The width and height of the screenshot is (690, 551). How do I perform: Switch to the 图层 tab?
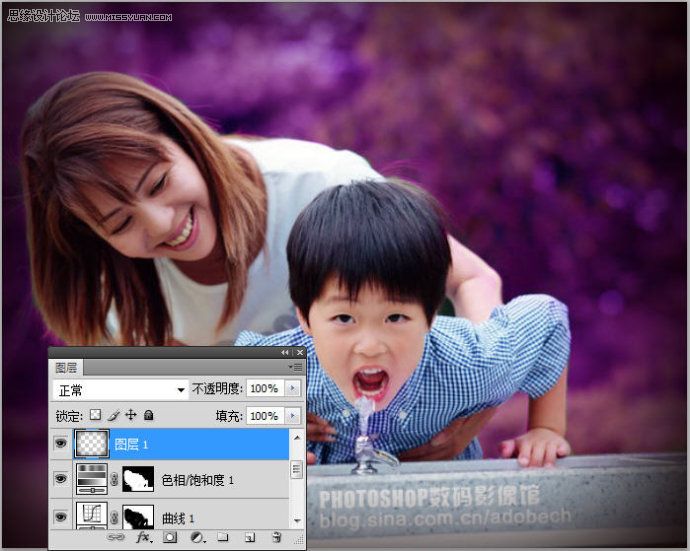(66, 367)
